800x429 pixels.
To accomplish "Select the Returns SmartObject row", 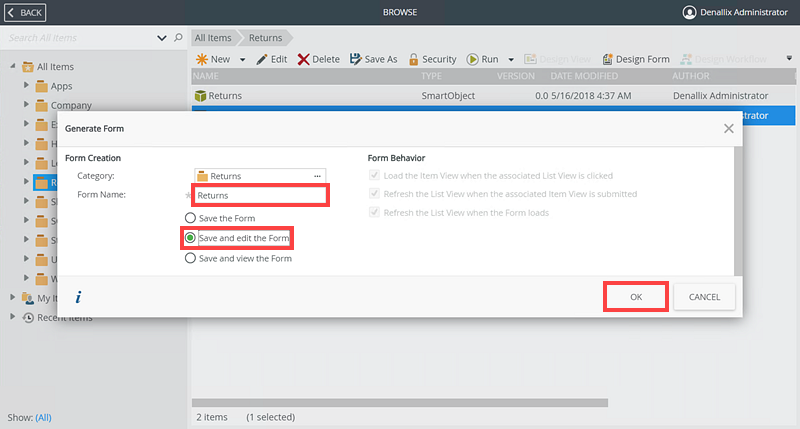I will click(x=493, y=95).
